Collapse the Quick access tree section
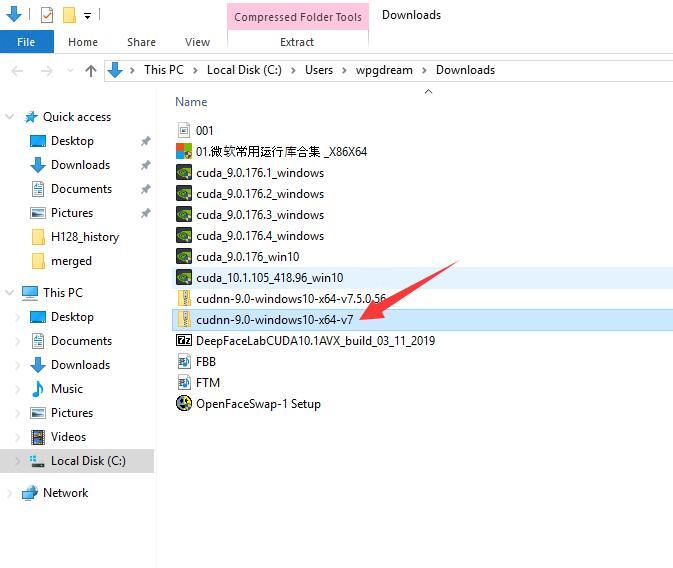Screen dimensions: 673x568 click(11, 117)
